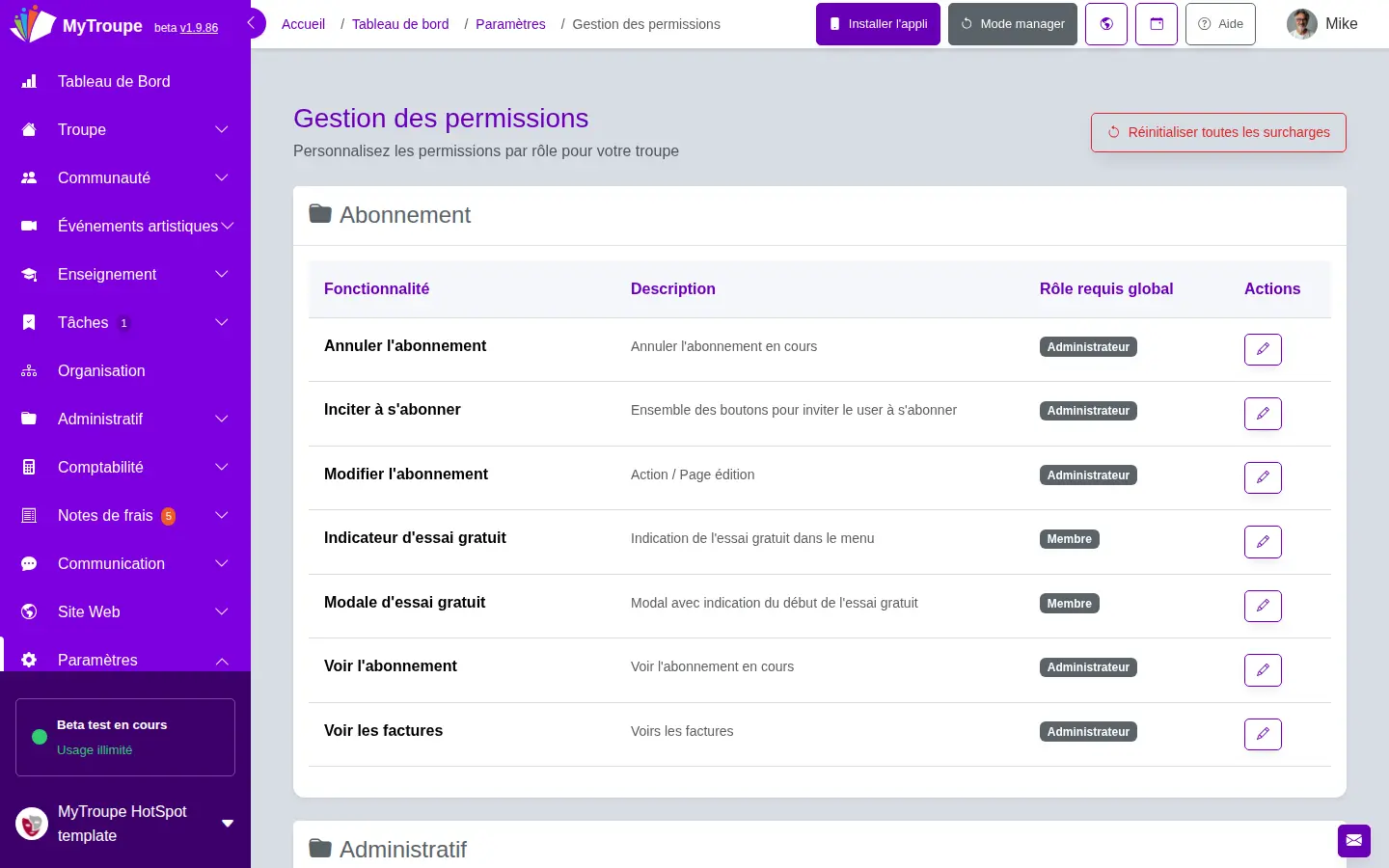The image size is (1389, 868).
Task: Switch to Mode manager
Action: pyautogui.click(x=1013, y=24)
